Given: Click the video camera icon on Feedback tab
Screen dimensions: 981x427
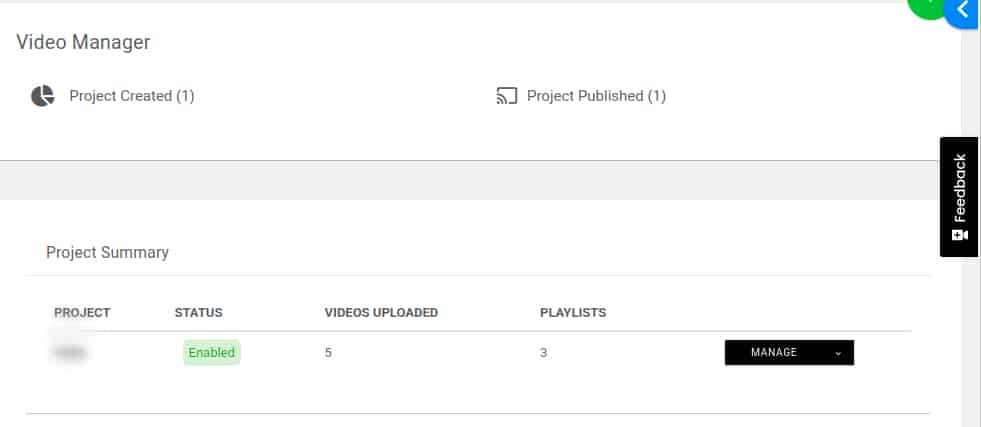Looking at the screenshot, I should pos(960,235).
